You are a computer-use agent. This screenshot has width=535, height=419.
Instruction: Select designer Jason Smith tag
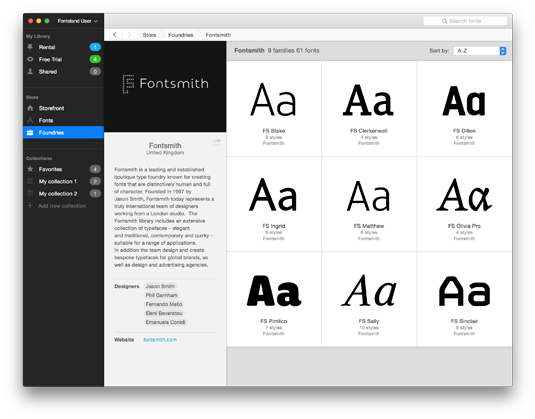(x=160, y=286)
